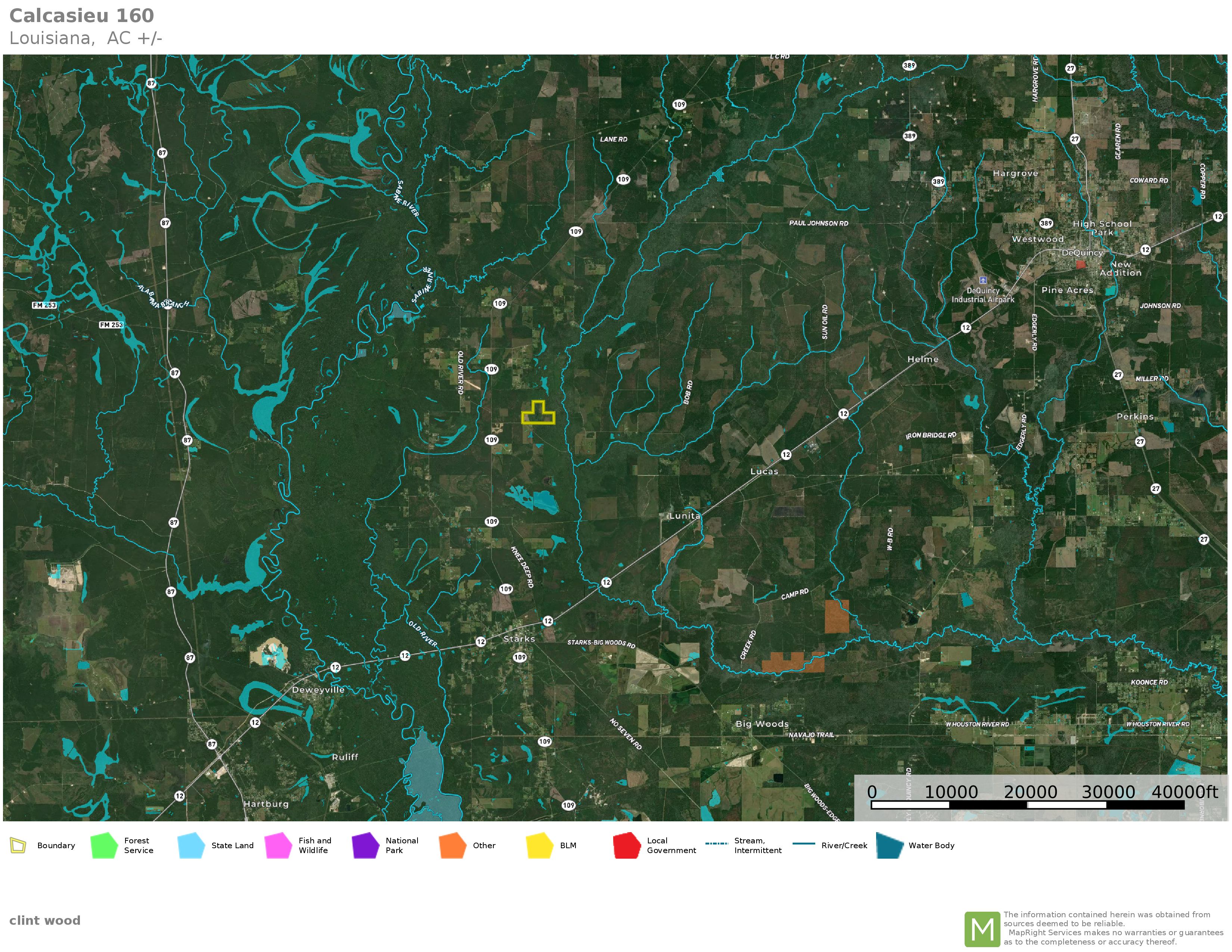Viewport: 1232px width, 952px height.
Task: Click the Lunita town label
Action: pyautogui.click(x=684, y=516)
